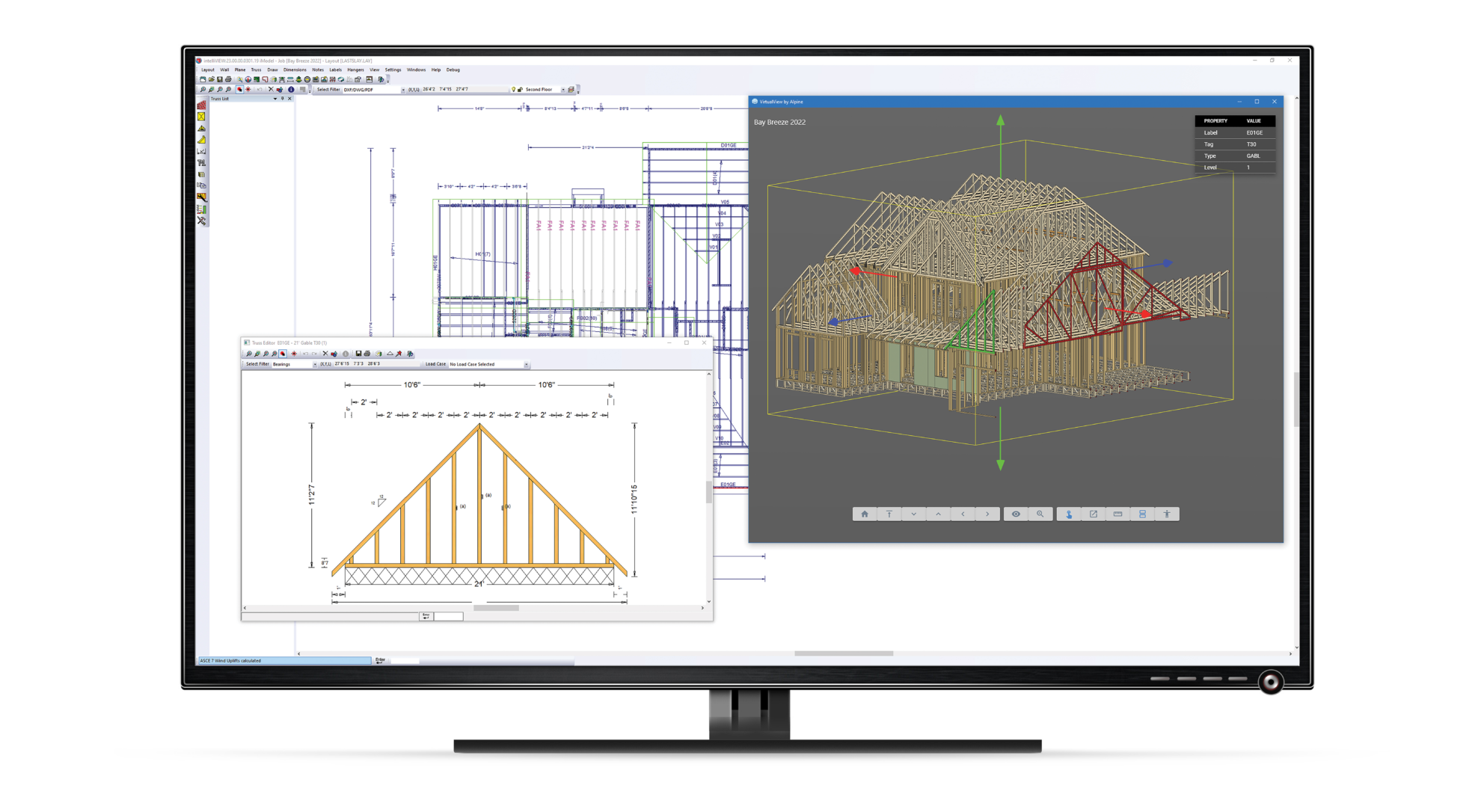The image size is (1481, 812).
Task: Open the Truss menu
Action: coord(256,70)
